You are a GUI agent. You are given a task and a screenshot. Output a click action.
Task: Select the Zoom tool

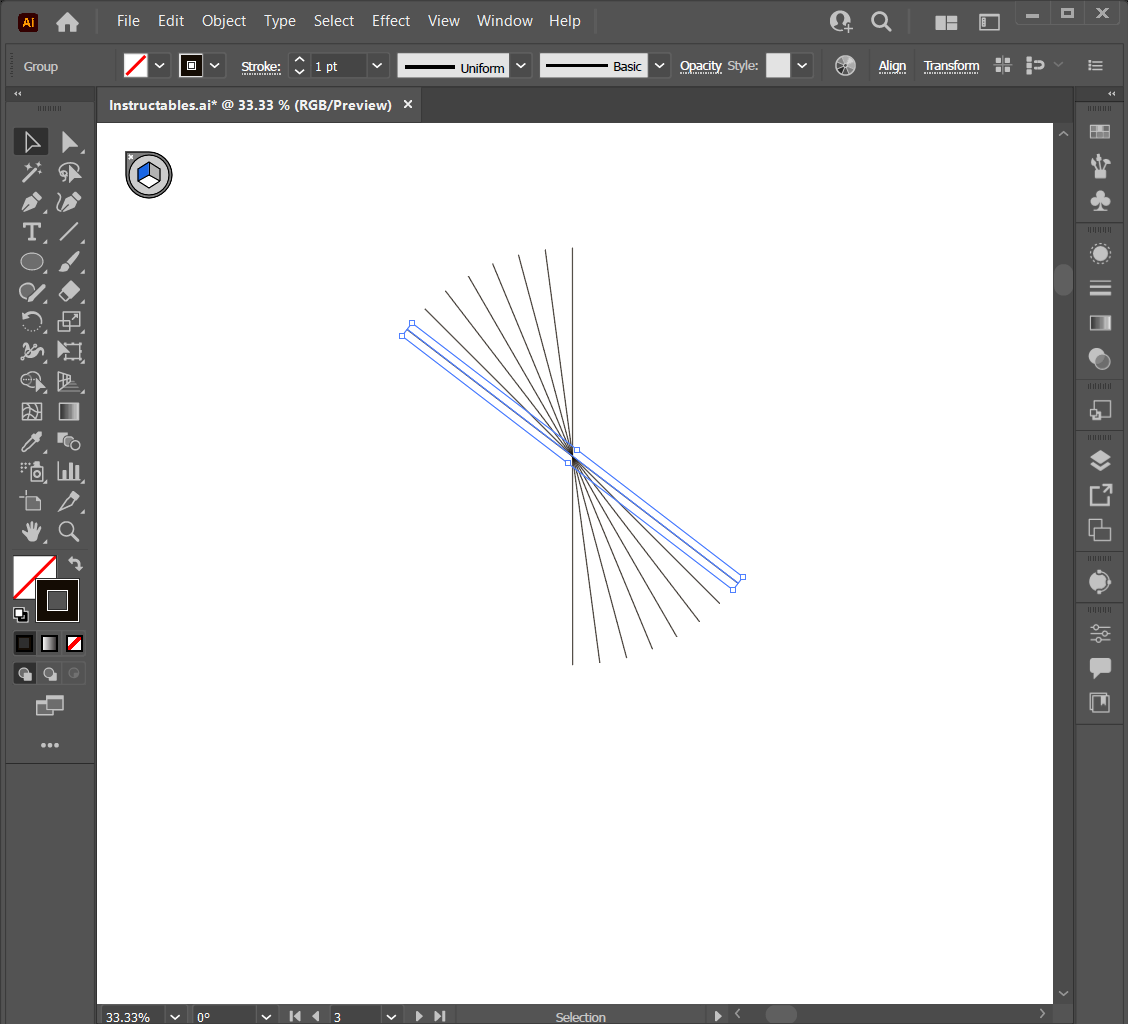point(69,531)
